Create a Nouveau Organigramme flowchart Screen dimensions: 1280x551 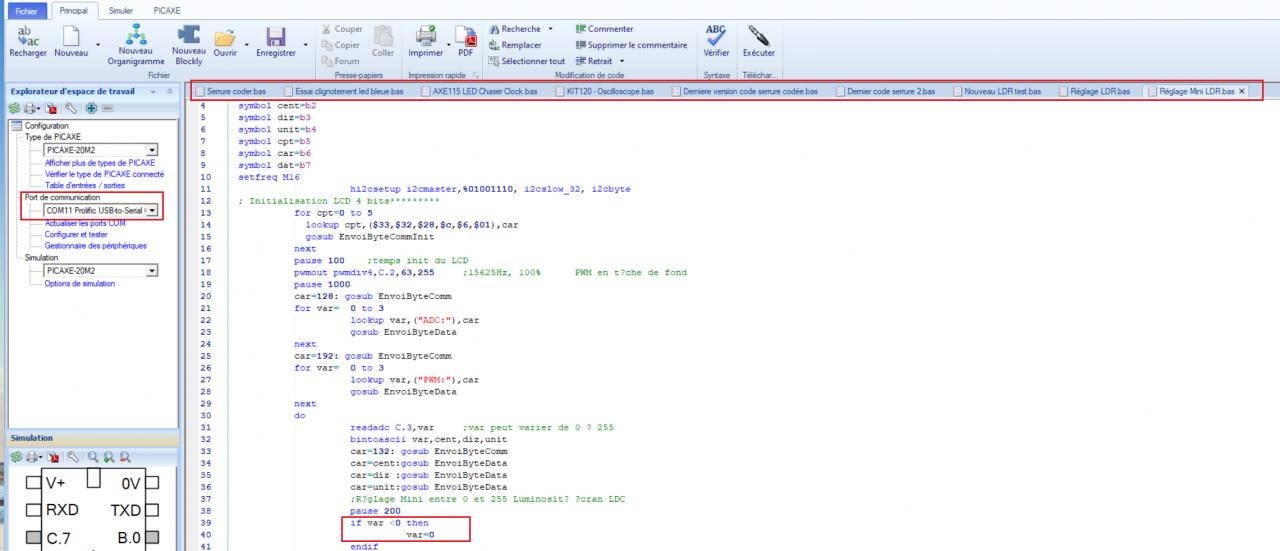coord(135,46)
